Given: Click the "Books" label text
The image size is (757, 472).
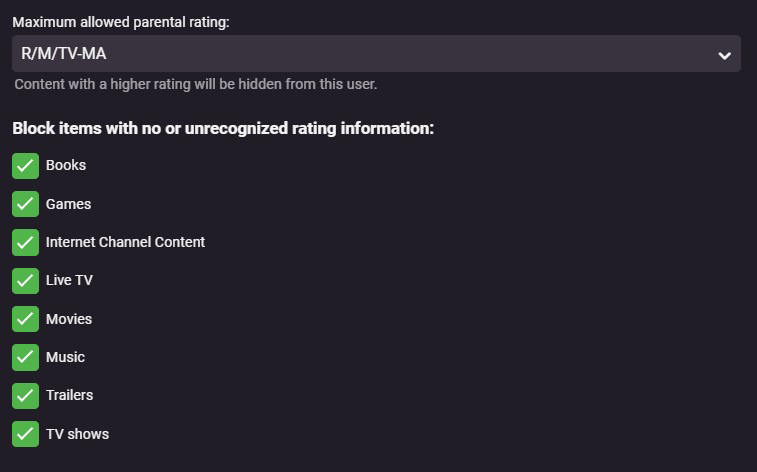Looking at the screenshot, I should coord(66,165).
